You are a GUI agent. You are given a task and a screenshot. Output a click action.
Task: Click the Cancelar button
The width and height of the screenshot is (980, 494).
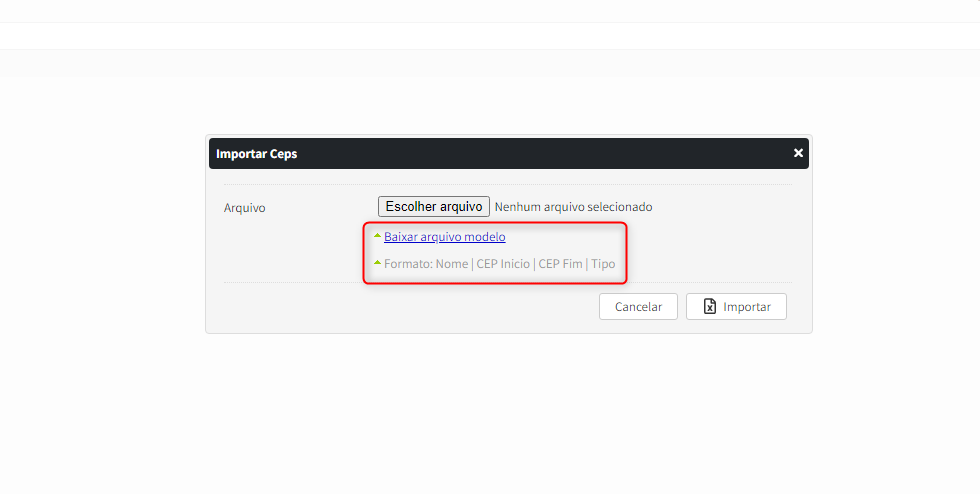pyautogui.click(x=638, y=306)
